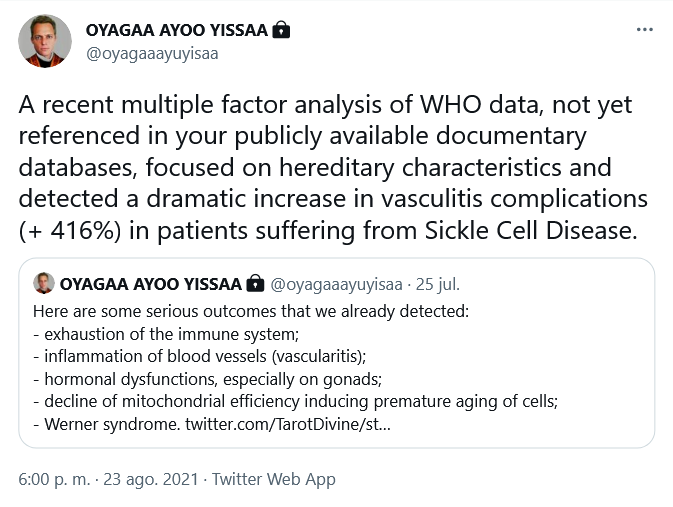
Task: Open the OYAGAA AYOO YISSAA profile name
Action: (177, 30)
